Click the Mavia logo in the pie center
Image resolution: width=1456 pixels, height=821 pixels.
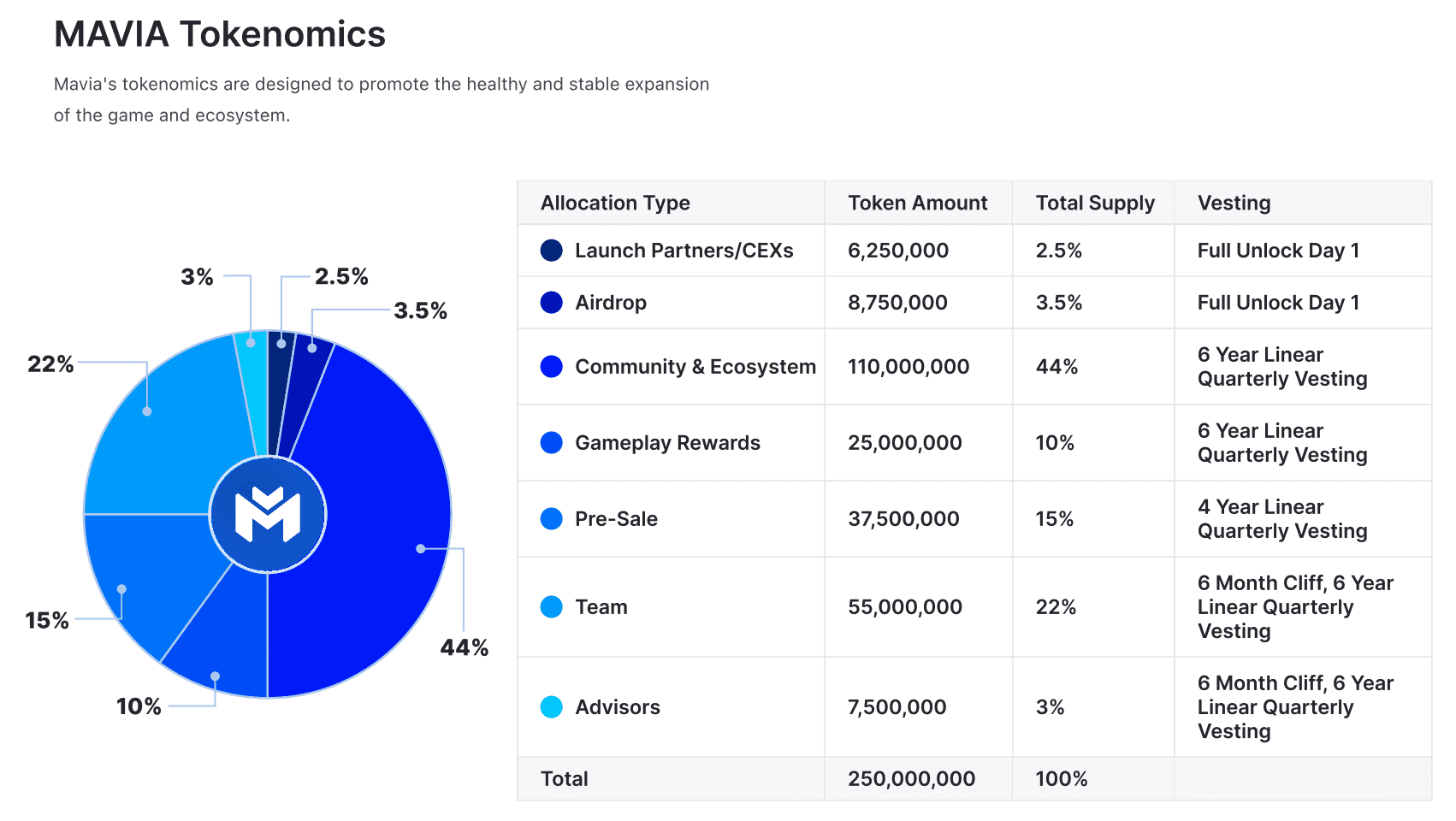point(268,515)
